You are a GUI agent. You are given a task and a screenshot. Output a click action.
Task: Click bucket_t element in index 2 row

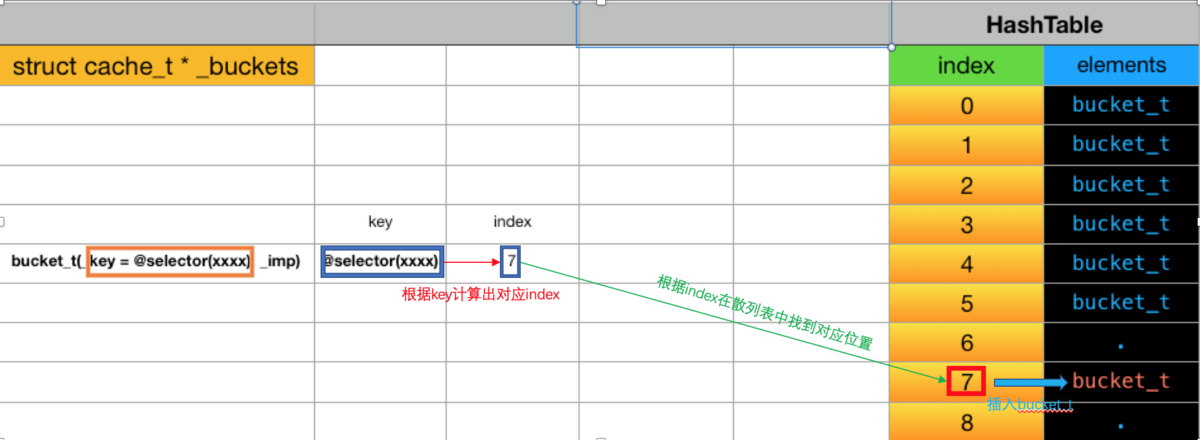point(1121,184)
